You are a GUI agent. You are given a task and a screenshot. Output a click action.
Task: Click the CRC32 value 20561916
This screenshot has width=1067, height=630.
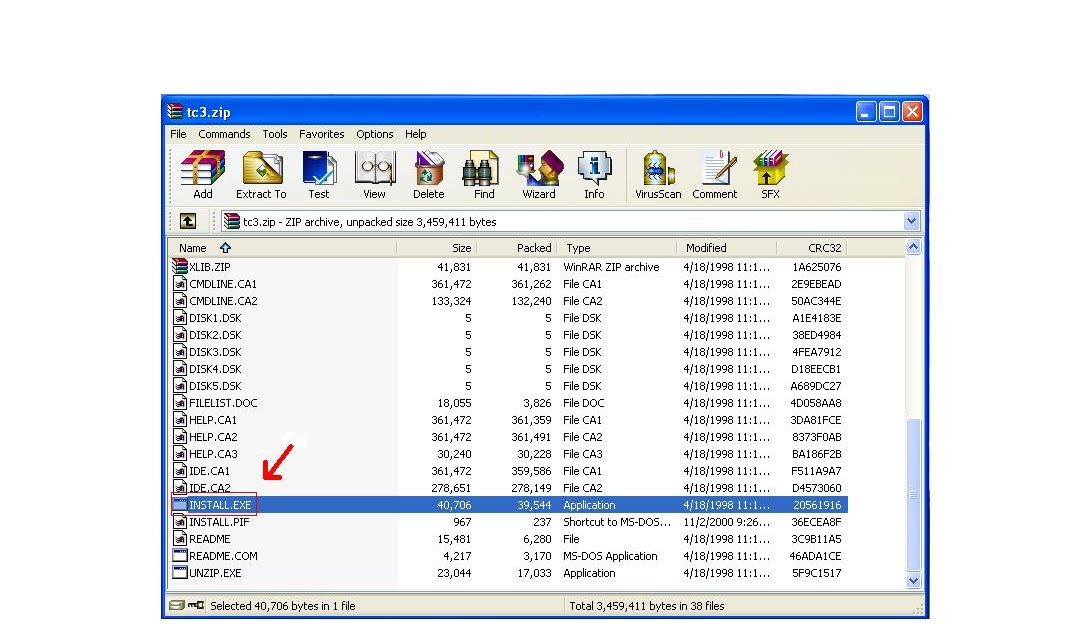817,505
